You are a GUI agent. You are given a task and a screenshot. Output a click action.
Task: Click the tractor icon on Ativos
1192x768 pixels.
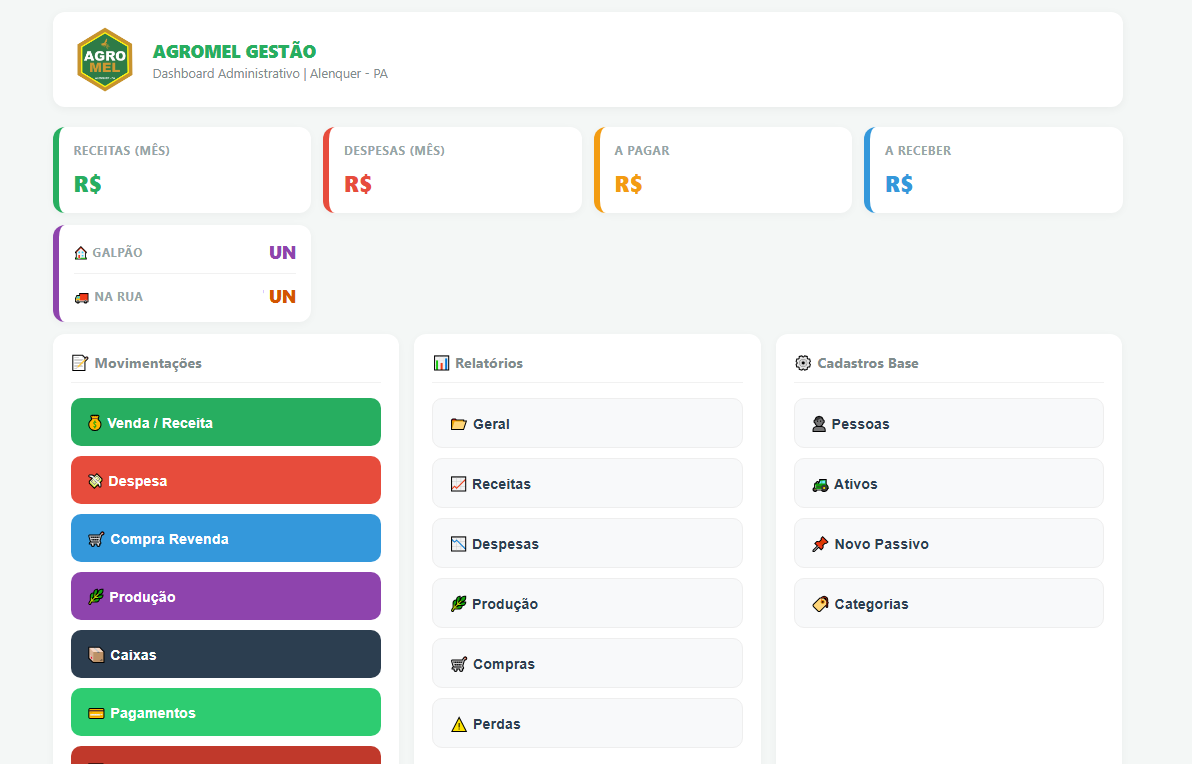point(820,484)
